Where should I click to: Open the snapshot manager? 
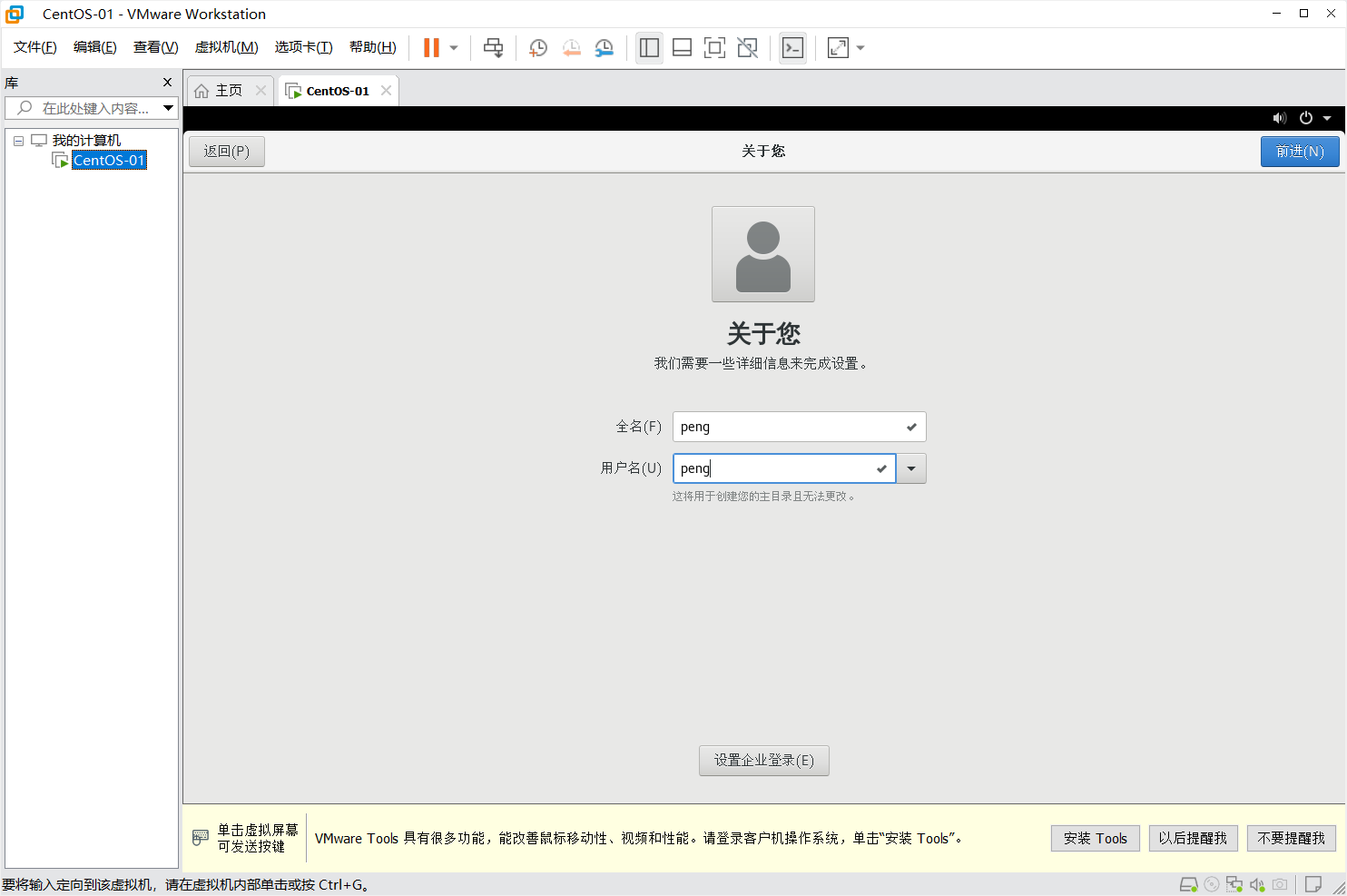click(604, 47)
